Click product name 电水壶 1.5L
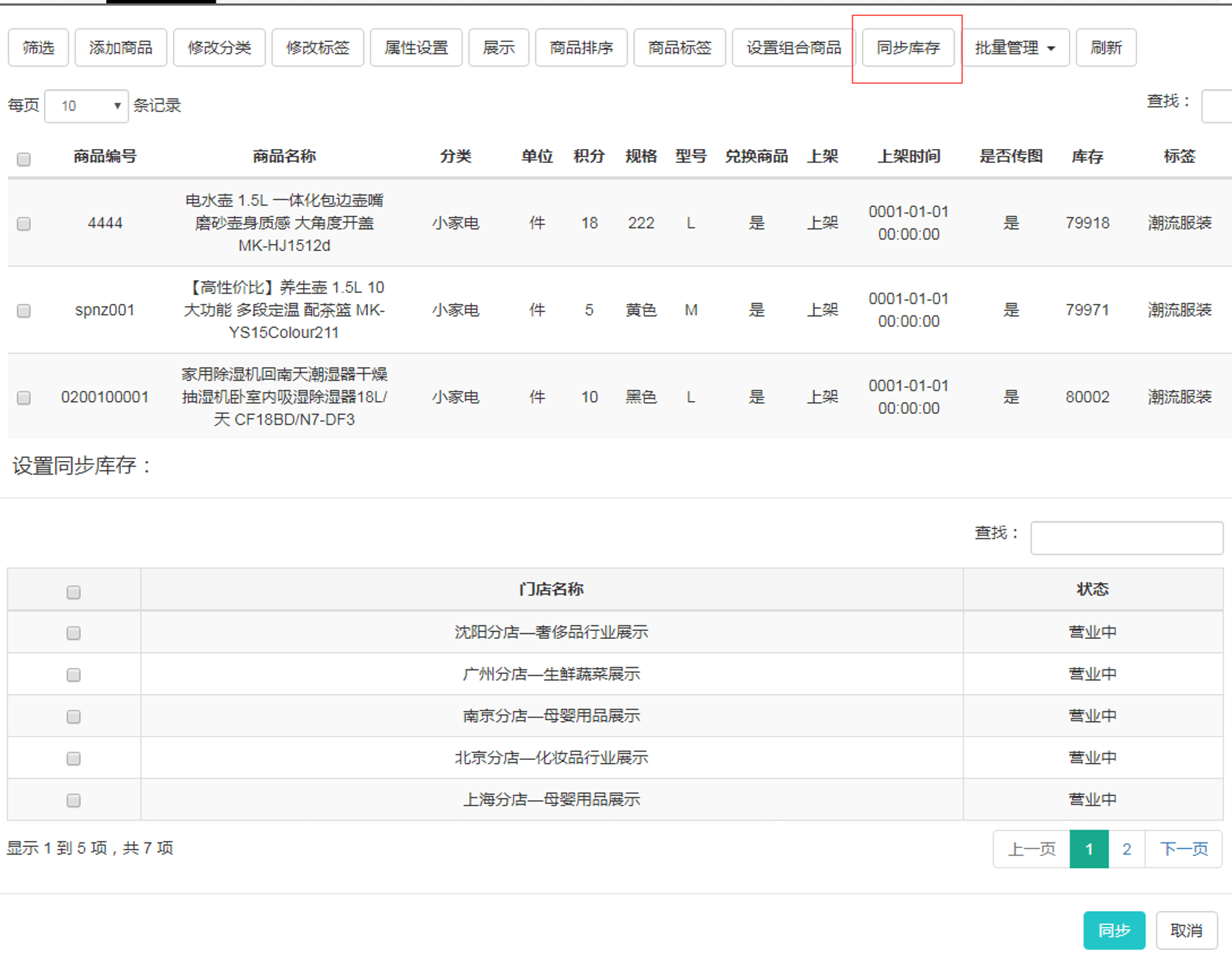This screenshot has width=1232, height=961. (284, 223)
